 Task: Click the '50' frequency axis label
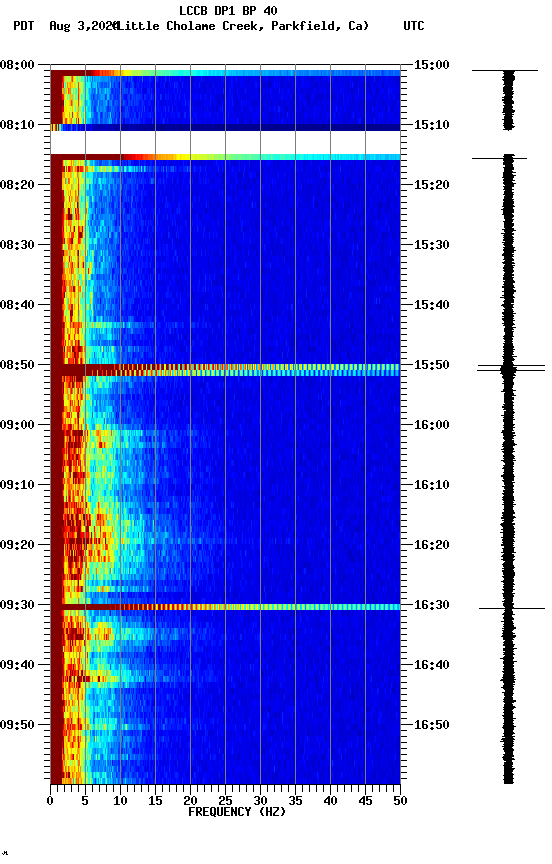pyautogui.click(x=400, y=801)
